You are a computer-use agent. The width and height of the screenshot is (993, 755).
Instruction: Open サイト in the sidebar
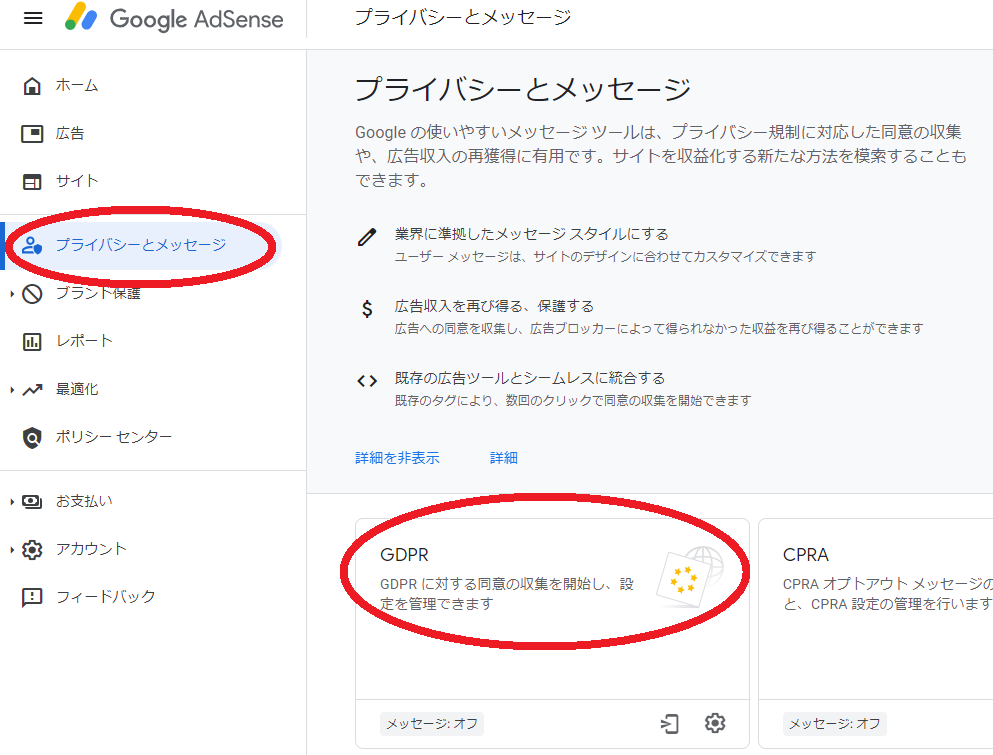(x=77, y=181)
